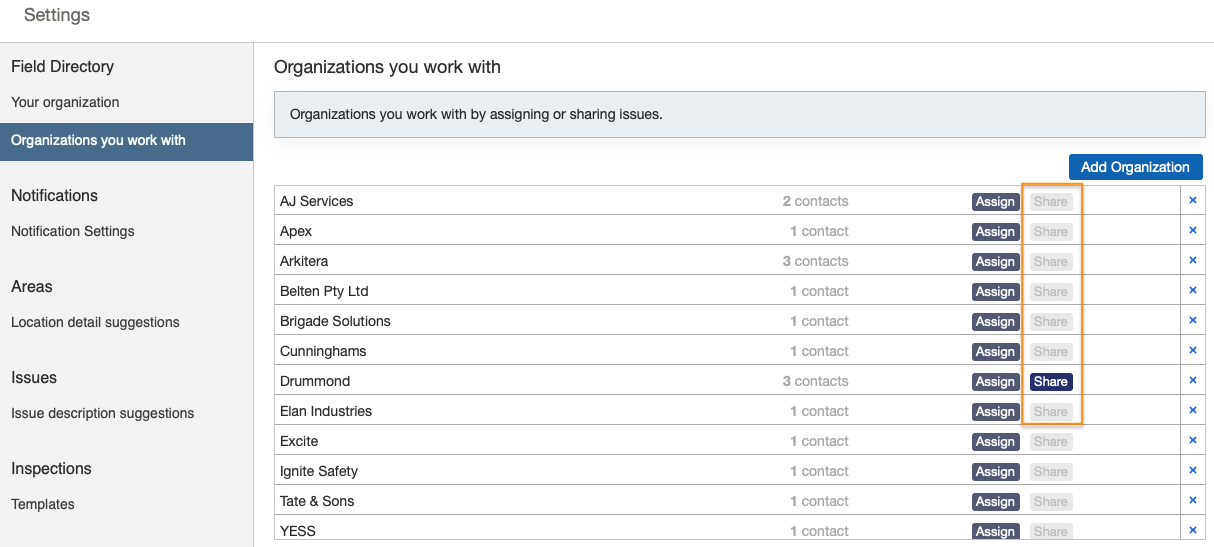Toggle Share for Elan Industries
The height and width of the screenshot is (547, 1214).
[1051, 411]
